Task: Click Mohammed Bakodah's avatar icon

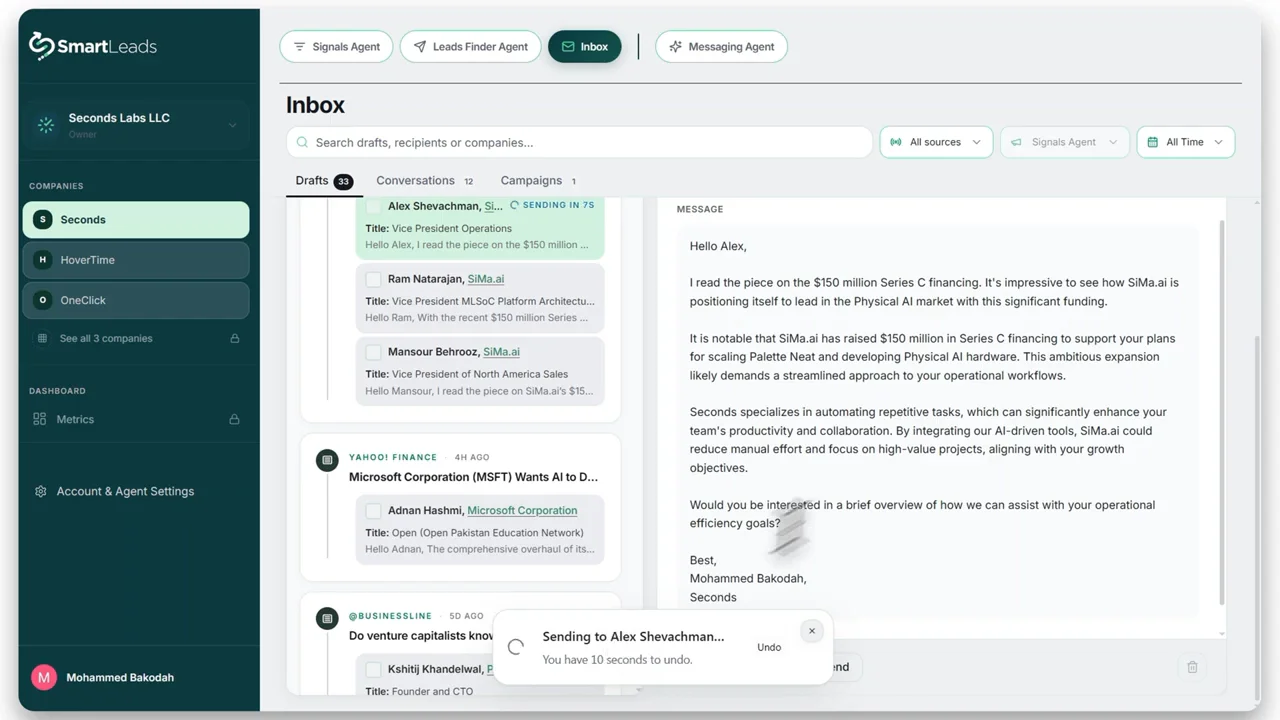Action: coord(44,677)
